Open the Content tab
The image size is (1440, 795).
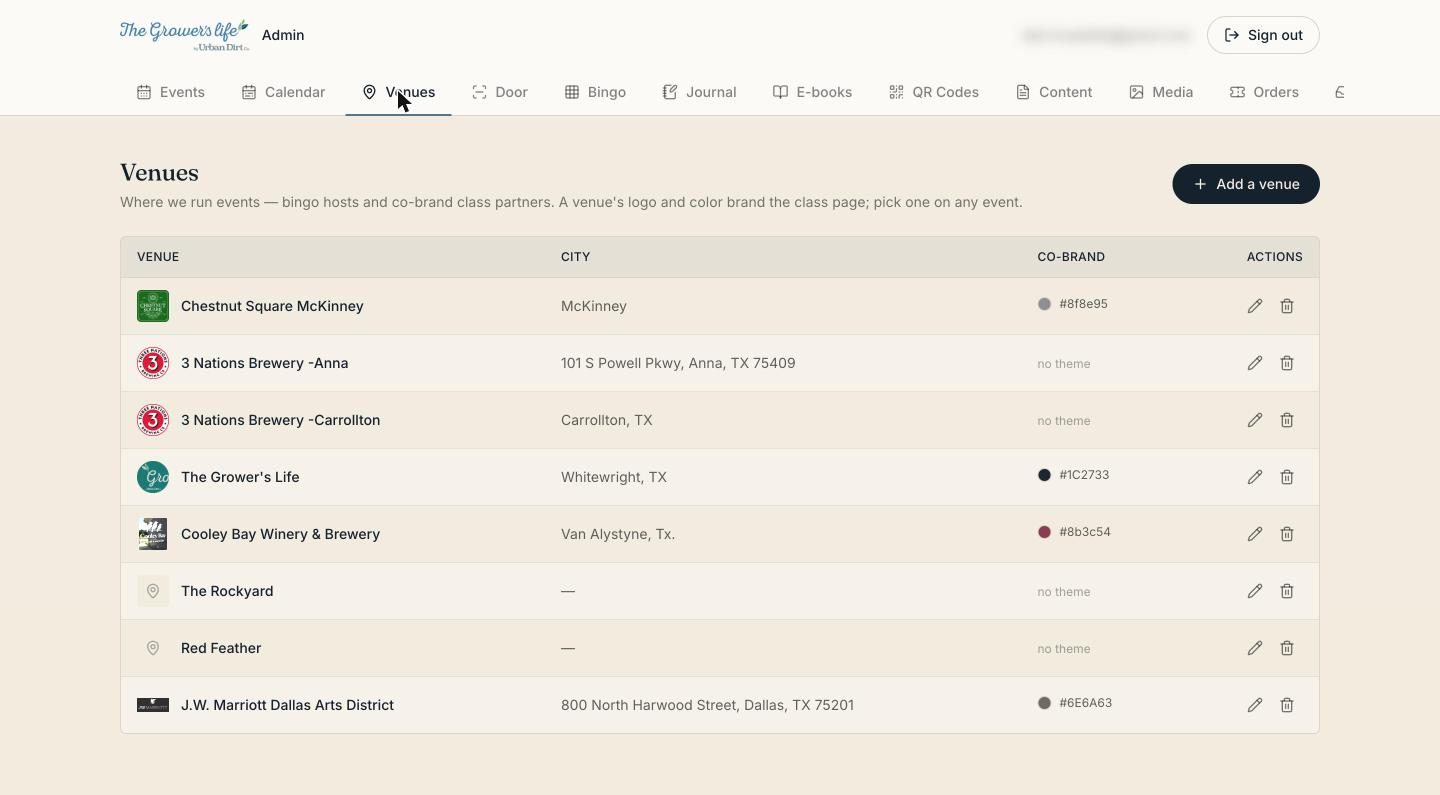(x=1054, y=92)
